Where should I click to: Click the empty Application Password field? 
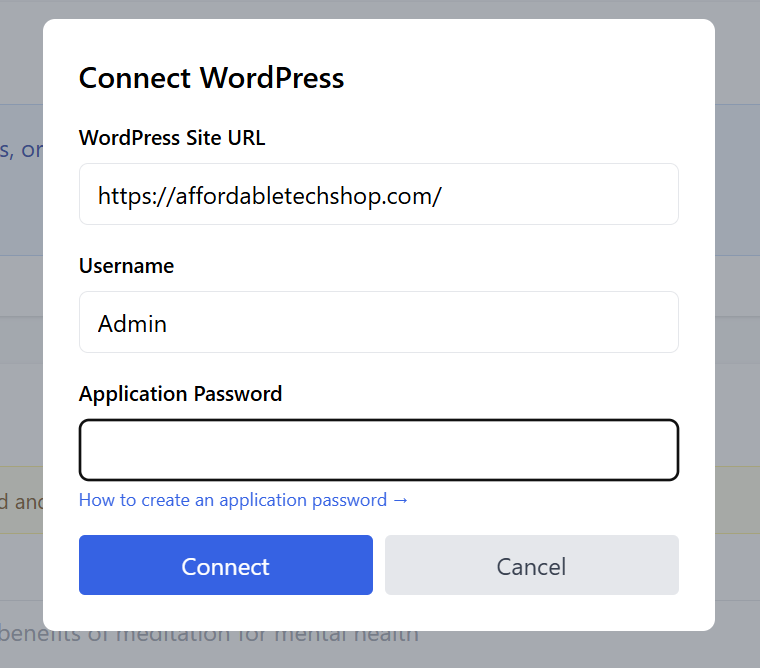coord(378,450)
